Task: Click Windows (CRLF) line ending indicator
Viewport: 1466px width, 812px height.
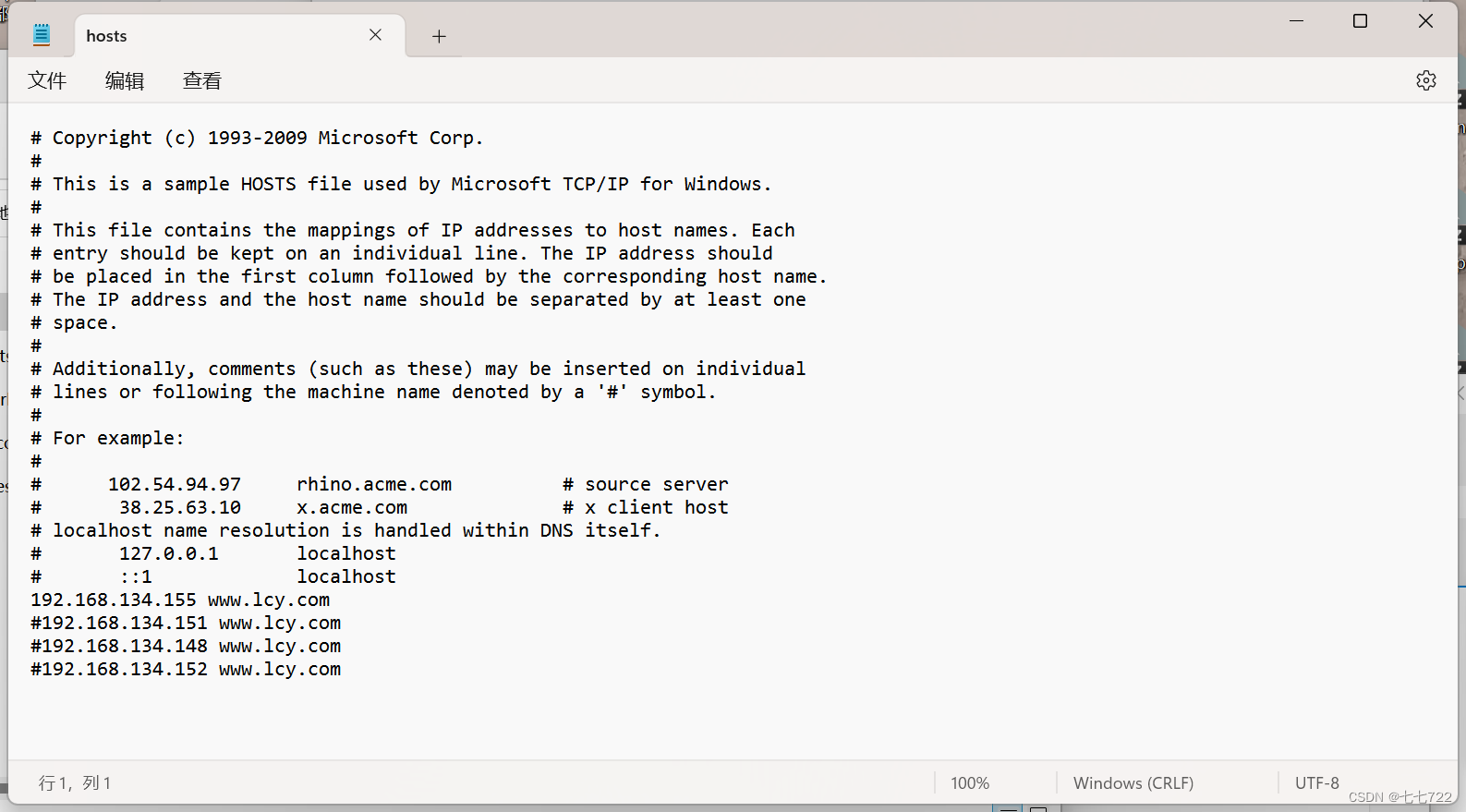Action: click(1133, 783)
